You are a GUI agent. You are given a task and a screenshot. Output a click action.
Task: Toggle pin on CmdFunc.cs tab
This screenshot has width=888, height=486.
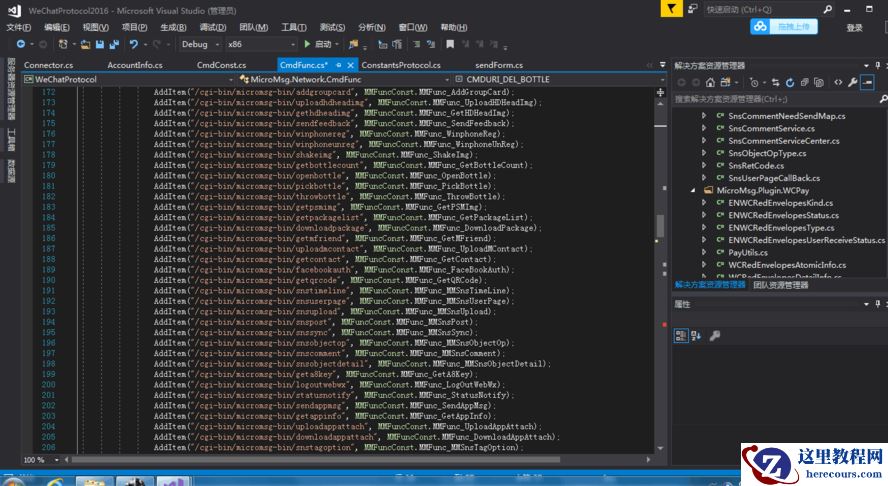337,65
